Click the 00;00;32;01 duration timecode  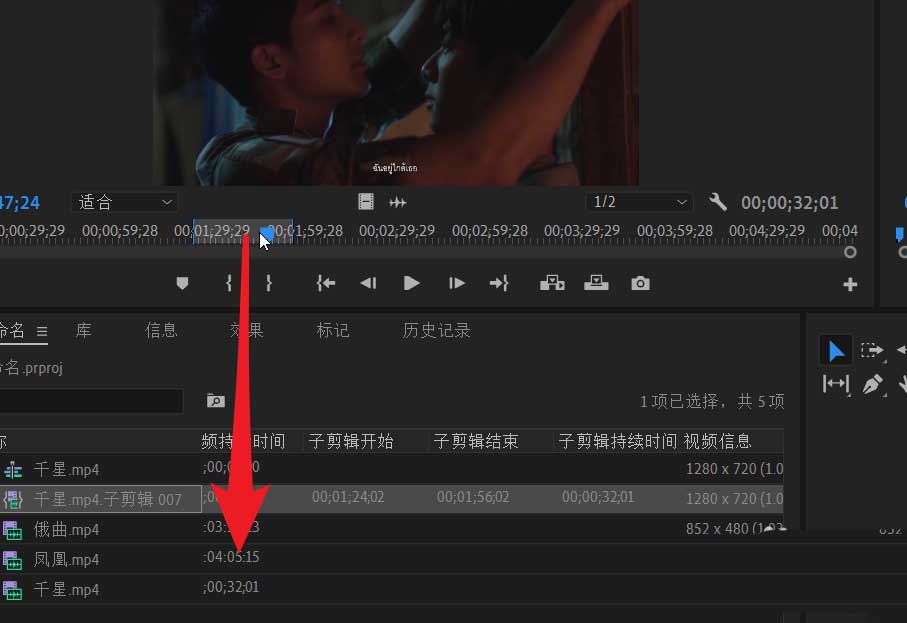point(789,202)
